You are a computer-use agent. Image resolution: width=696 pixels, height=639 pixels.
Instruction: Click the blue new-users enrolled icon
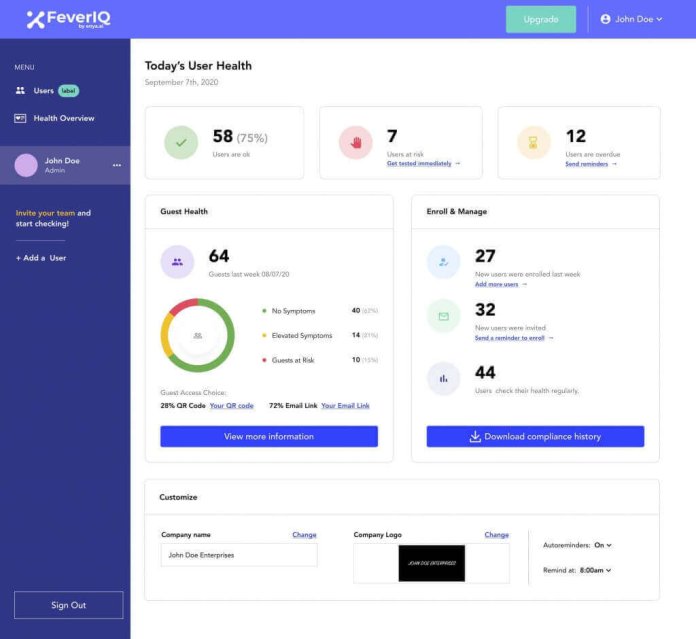coord(443,262)
